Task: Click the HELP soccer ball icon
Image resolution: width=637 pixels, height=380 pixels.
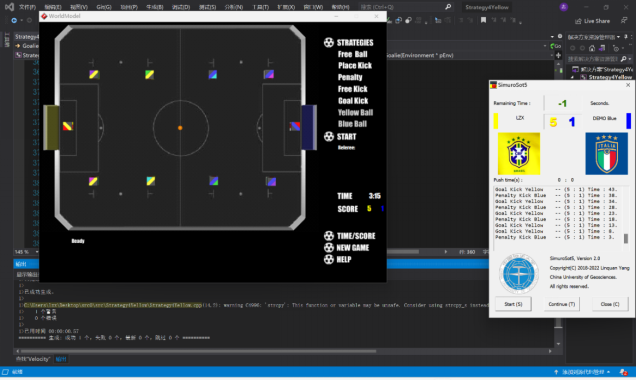Action: coord(329,259)
